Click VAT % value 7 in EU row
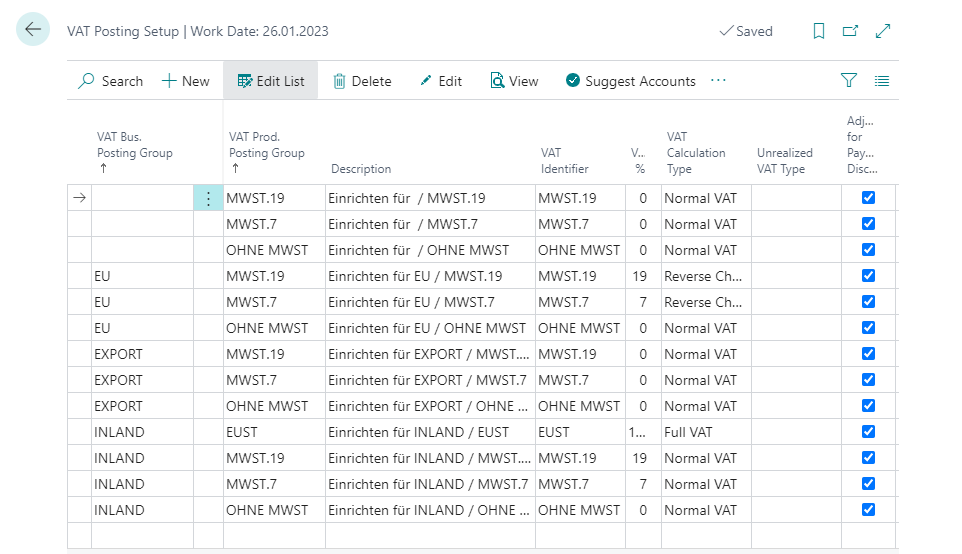The image size is (962, 554). tap(643, 302)
